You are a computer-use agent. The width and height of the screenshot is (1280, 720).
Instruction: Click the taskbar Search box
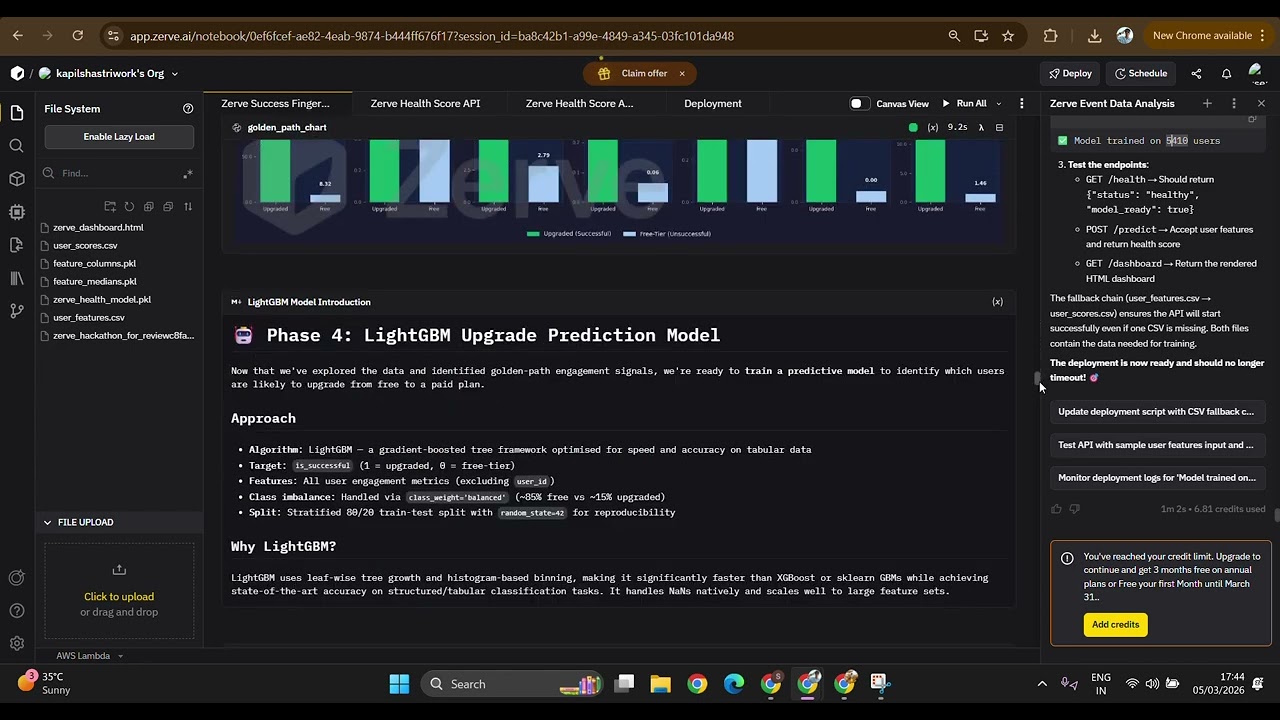point(510,684)
